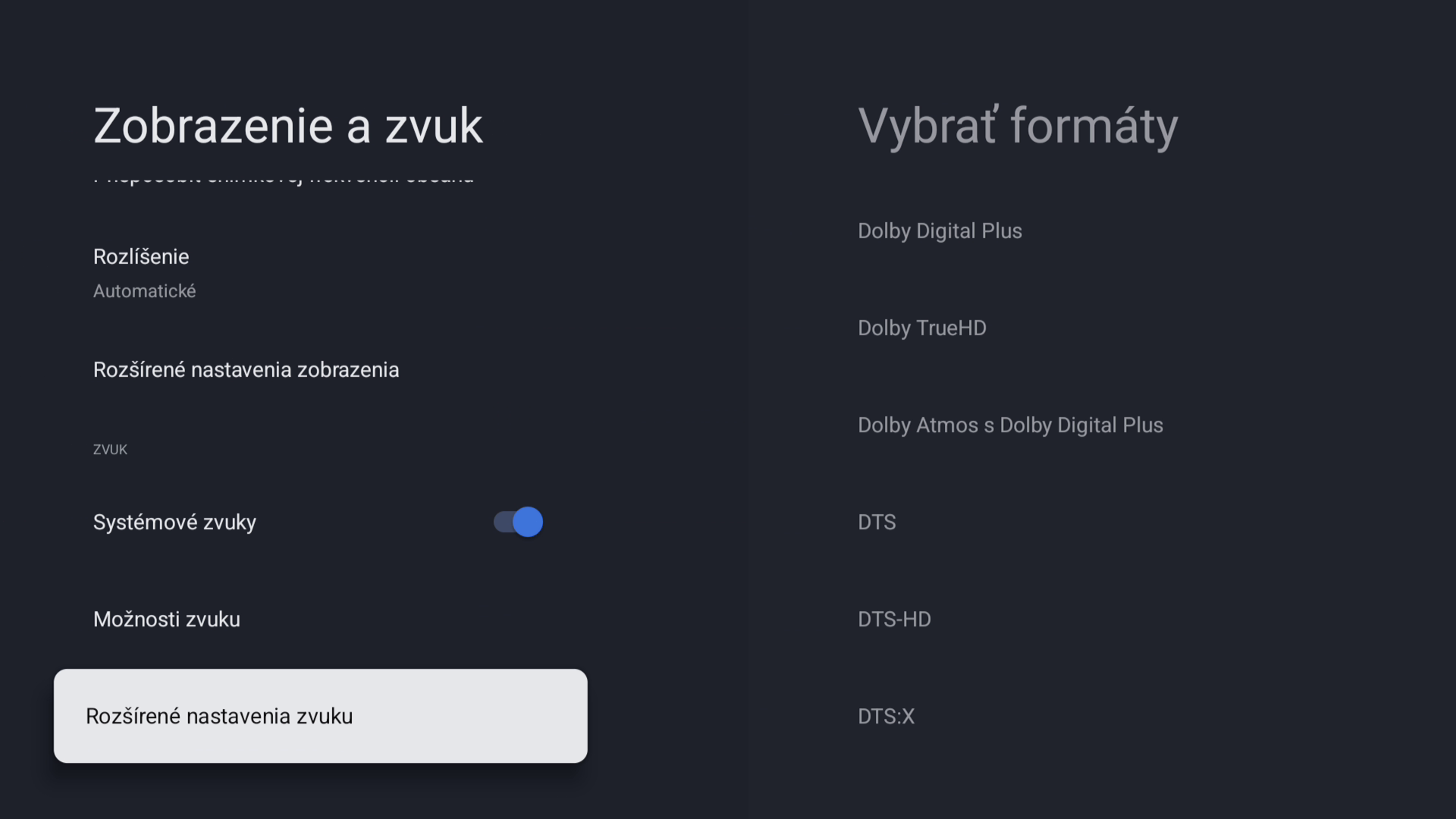Image resolution: width=1456 pixels, height=819 pixels.
Task: Click the Zobrazenie a zvuk page title
Action: click(287, 126)
